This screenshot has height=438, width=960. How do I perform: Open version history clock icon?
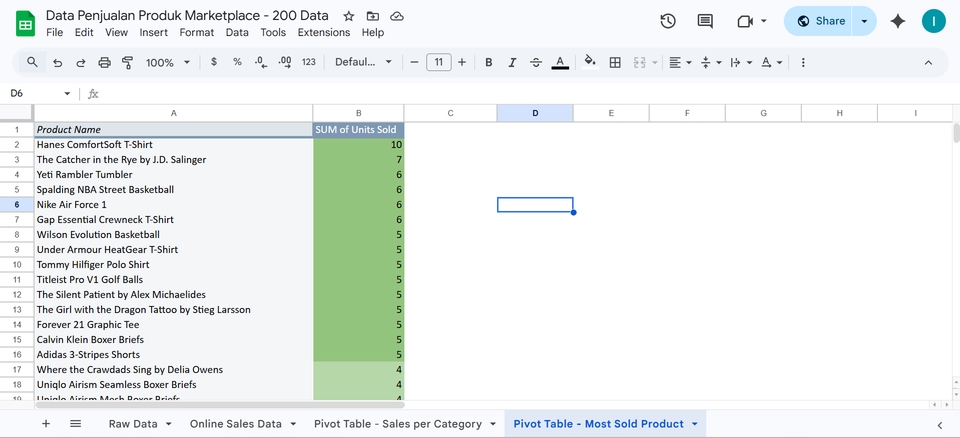coord(668,21)
